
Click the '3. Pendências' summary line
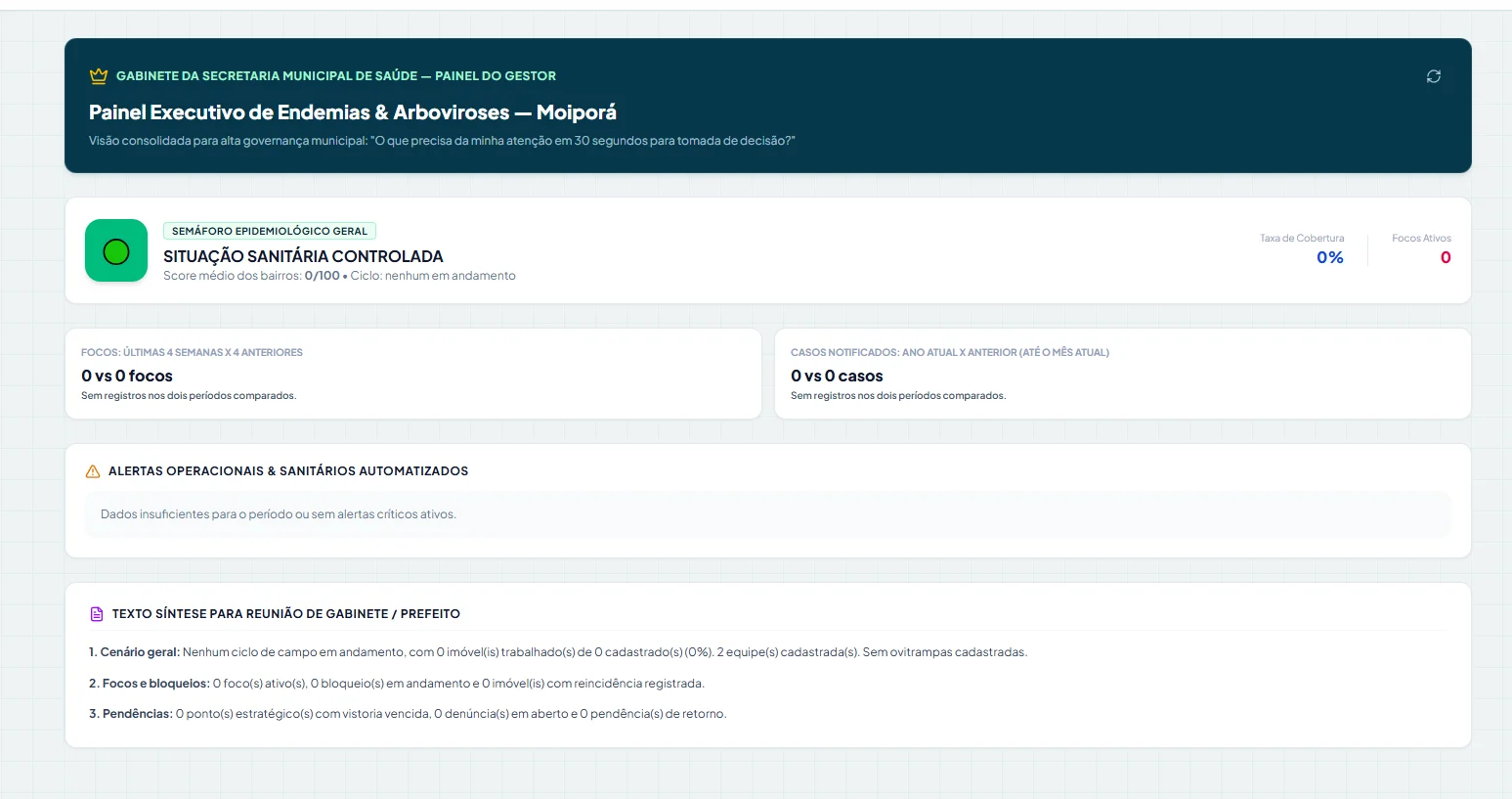click(x=408, y=714)
